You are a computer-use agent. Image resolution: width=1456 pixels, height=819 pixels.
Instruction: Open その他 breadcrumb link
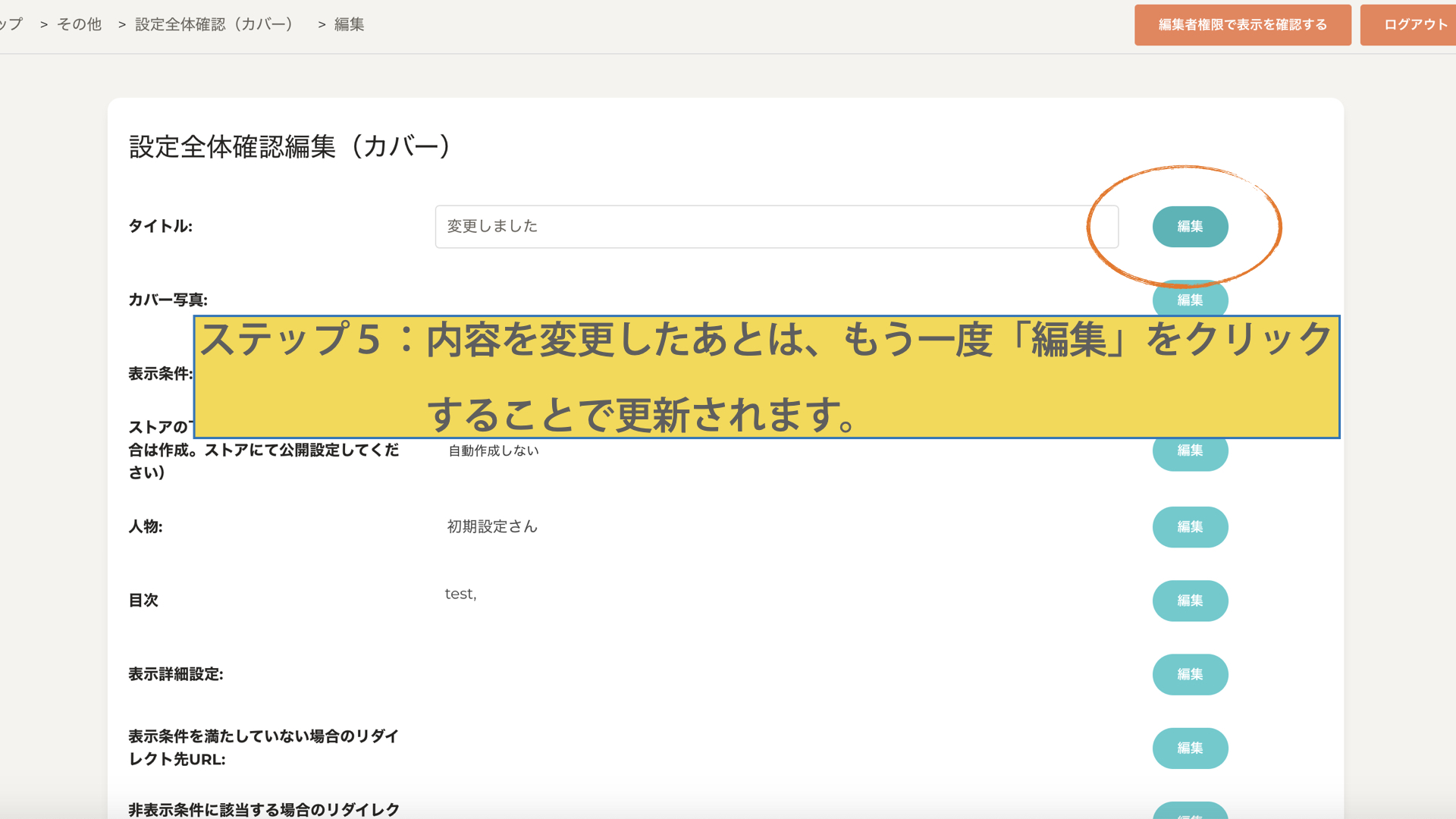[x=79, y=24]
